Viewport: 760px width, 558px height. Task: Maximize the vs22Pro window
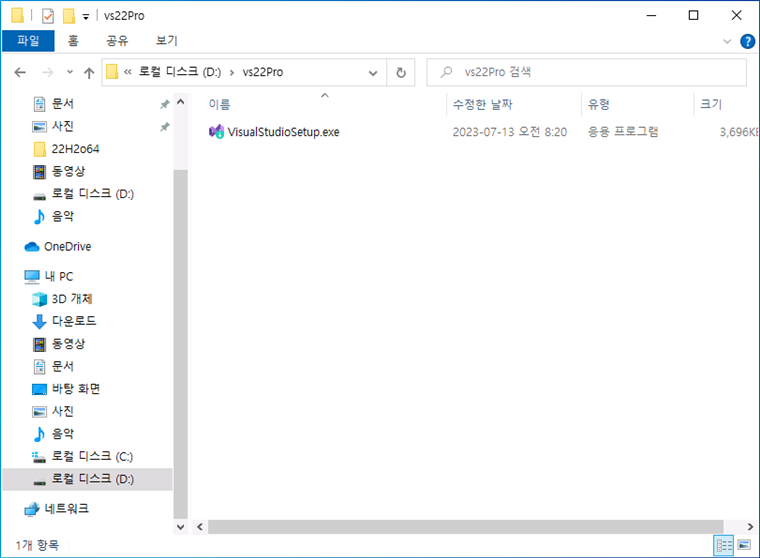point(694,16)
